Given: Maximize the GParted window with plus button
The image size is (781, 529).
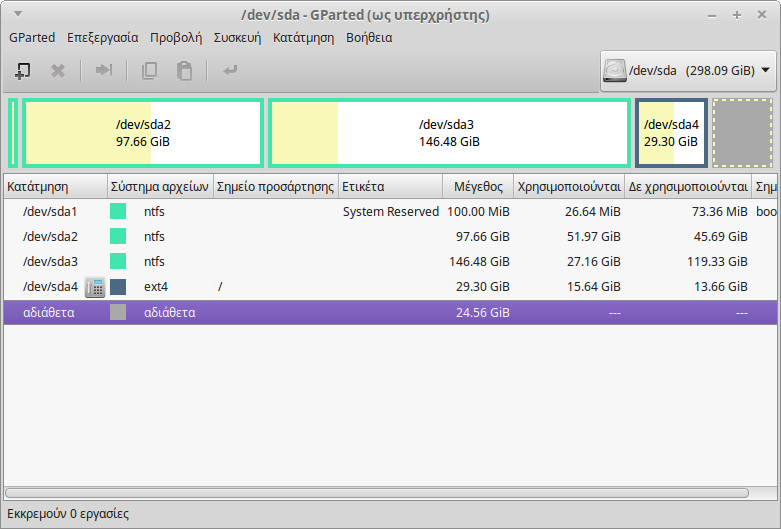Looking at the screenshot, I should pyautogui.click(x=737, y=15).
